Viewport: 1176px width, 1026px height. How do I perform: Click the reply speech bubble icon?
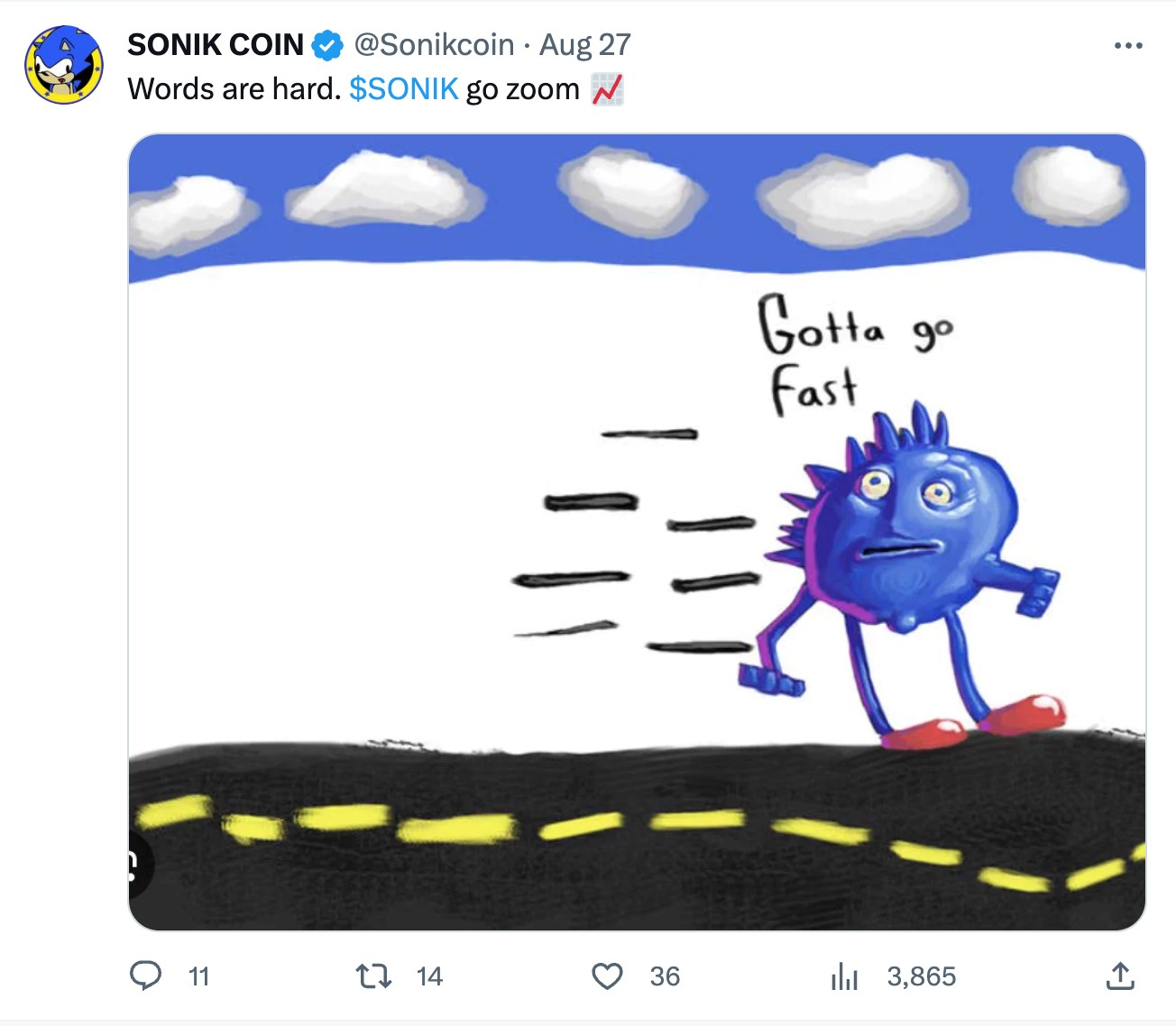tap(146, 976)
